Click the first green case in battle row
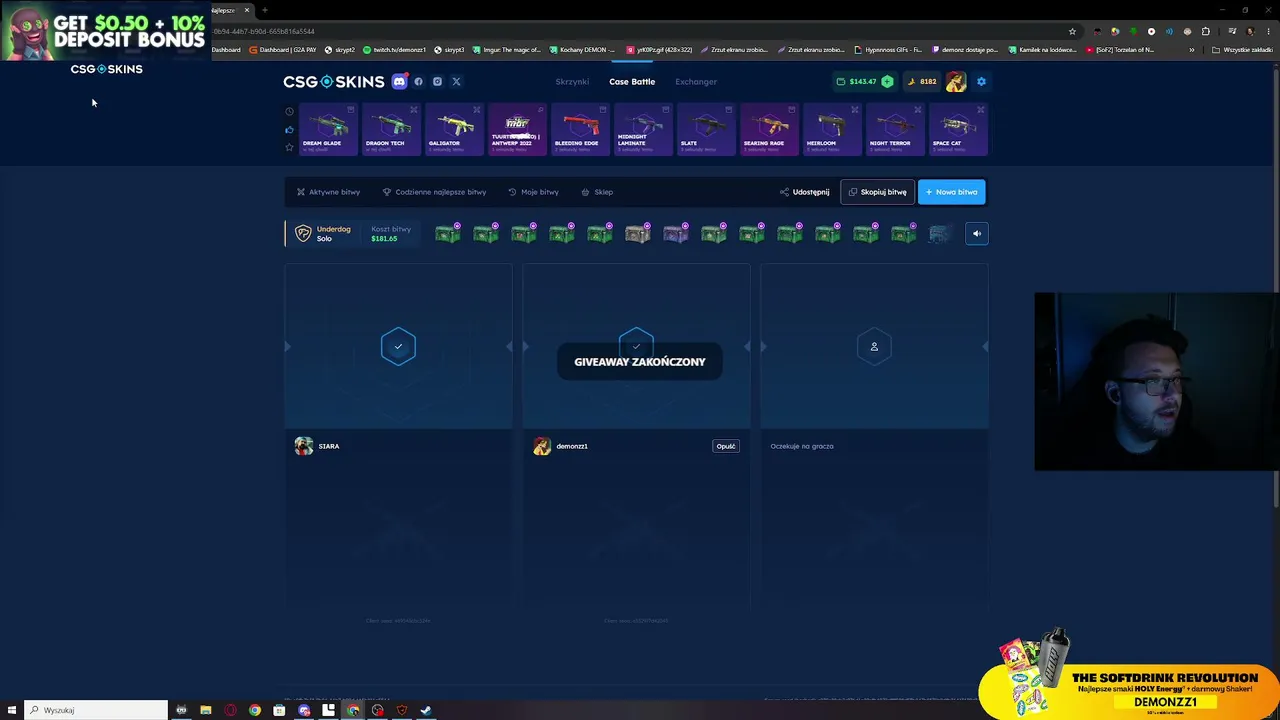 (448, 234)
